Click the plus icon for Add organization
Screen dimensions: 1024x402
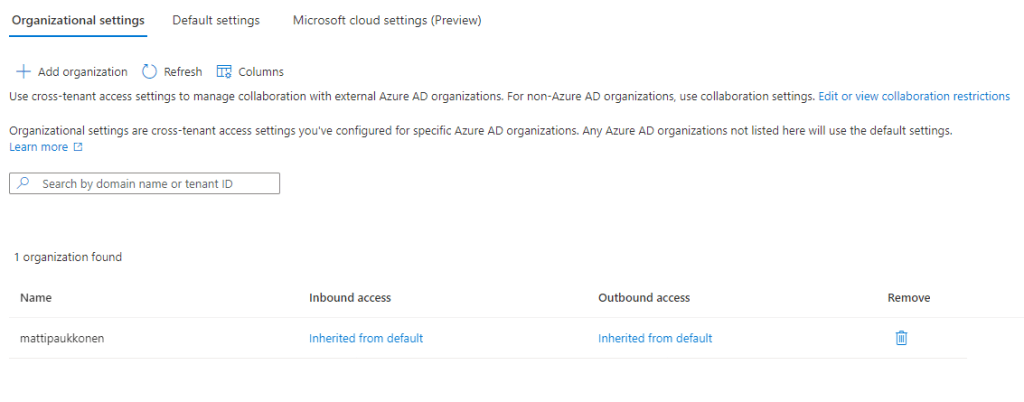pyautogui.click(x=23, y=72)
